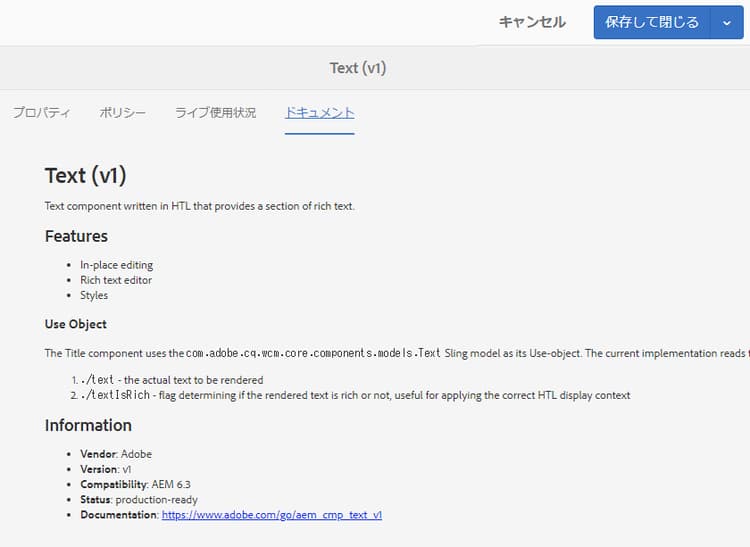Click the キャンセル button

532,22
